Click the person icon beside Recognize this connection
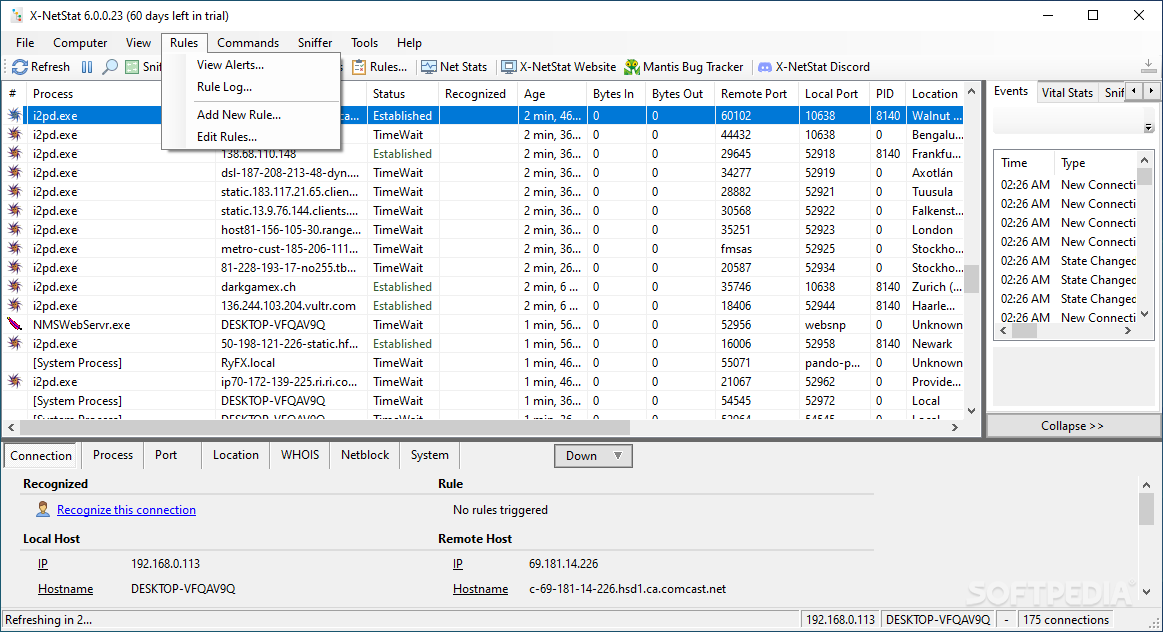The width and height of the screenshot is (1163, 632). 43,509
